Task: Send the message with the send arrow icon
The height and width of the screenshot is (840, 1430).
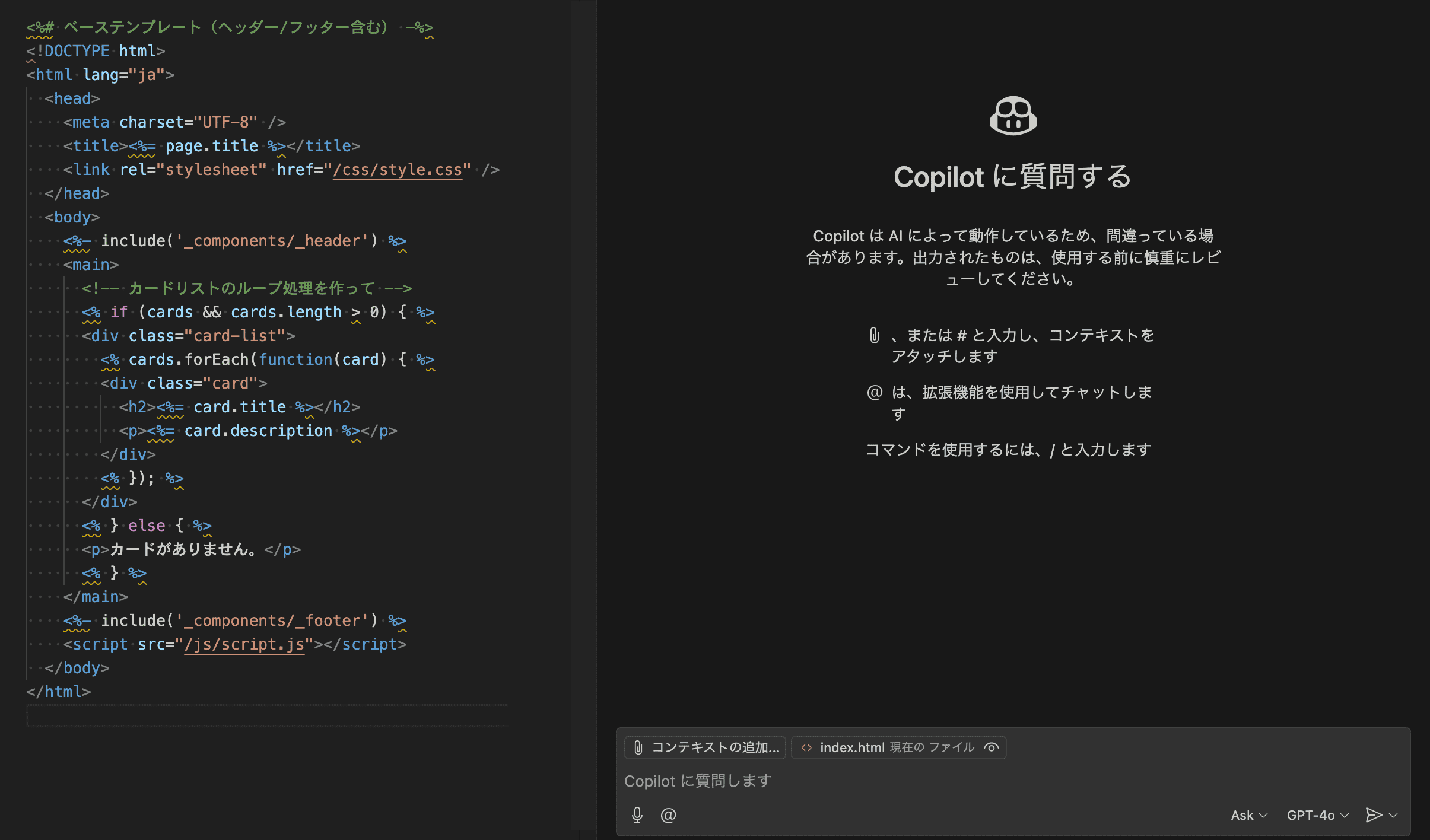Action: [x=1372, y=815]
